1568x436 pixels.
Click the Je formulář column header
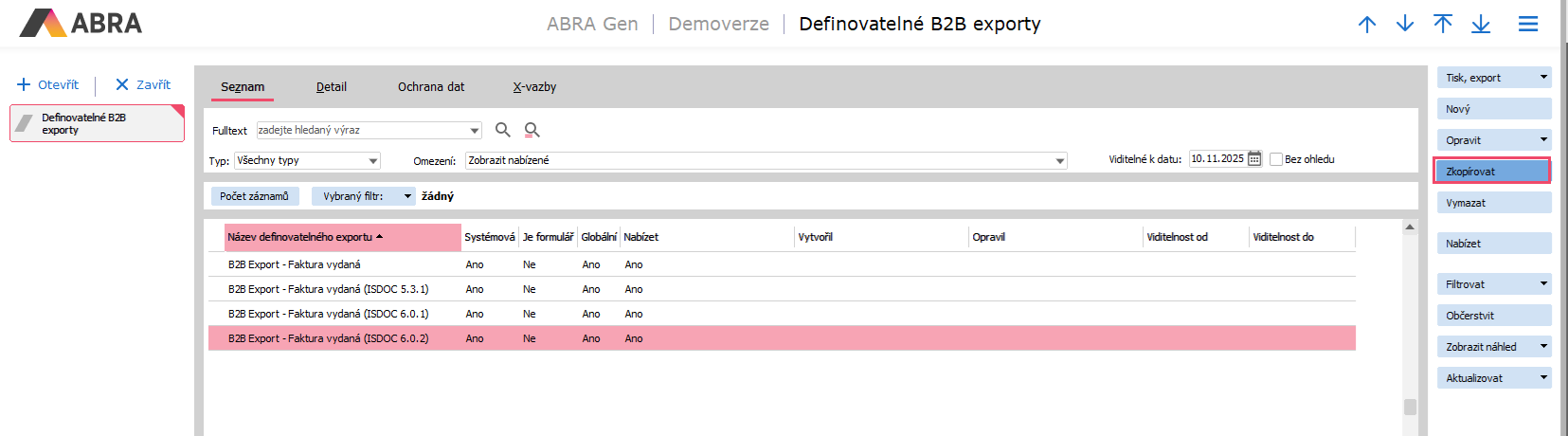click(x=549, y=237)
